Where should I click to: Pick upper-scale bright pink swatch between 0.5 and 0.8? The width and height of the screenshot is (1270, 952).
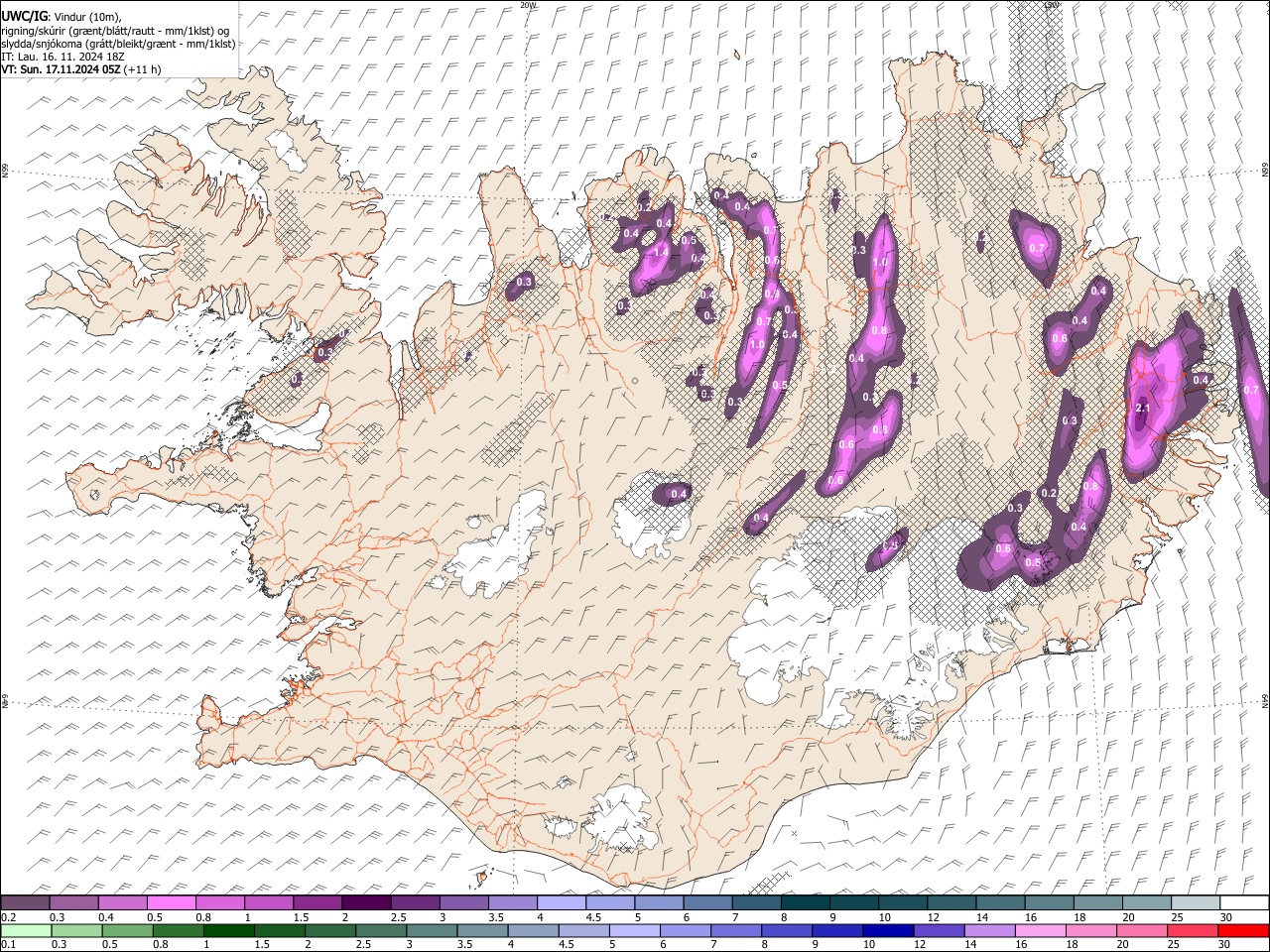click(x=171, y=903)
